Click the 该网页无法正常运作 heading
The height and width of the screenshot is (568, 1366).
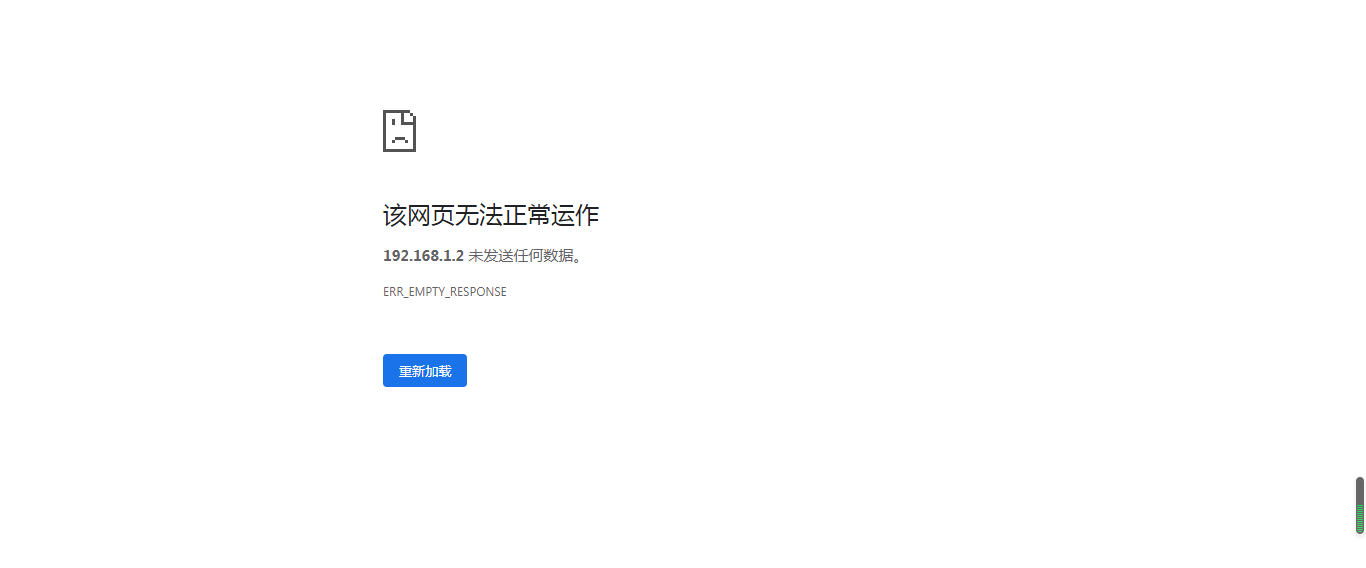point(491,215)
